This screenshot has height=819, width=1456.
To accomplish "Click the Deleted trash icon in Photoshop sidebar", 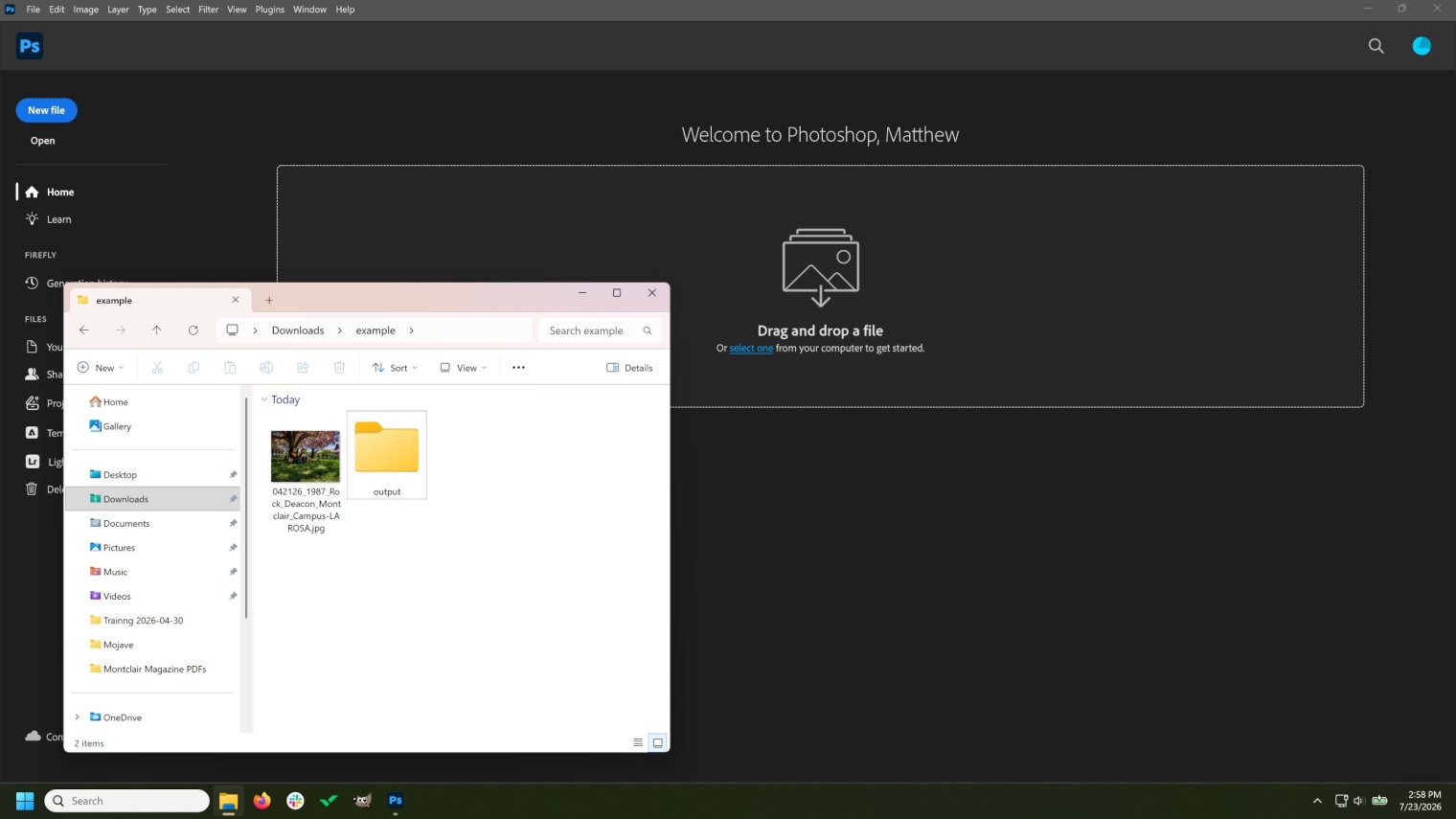I will pos(32,489).
